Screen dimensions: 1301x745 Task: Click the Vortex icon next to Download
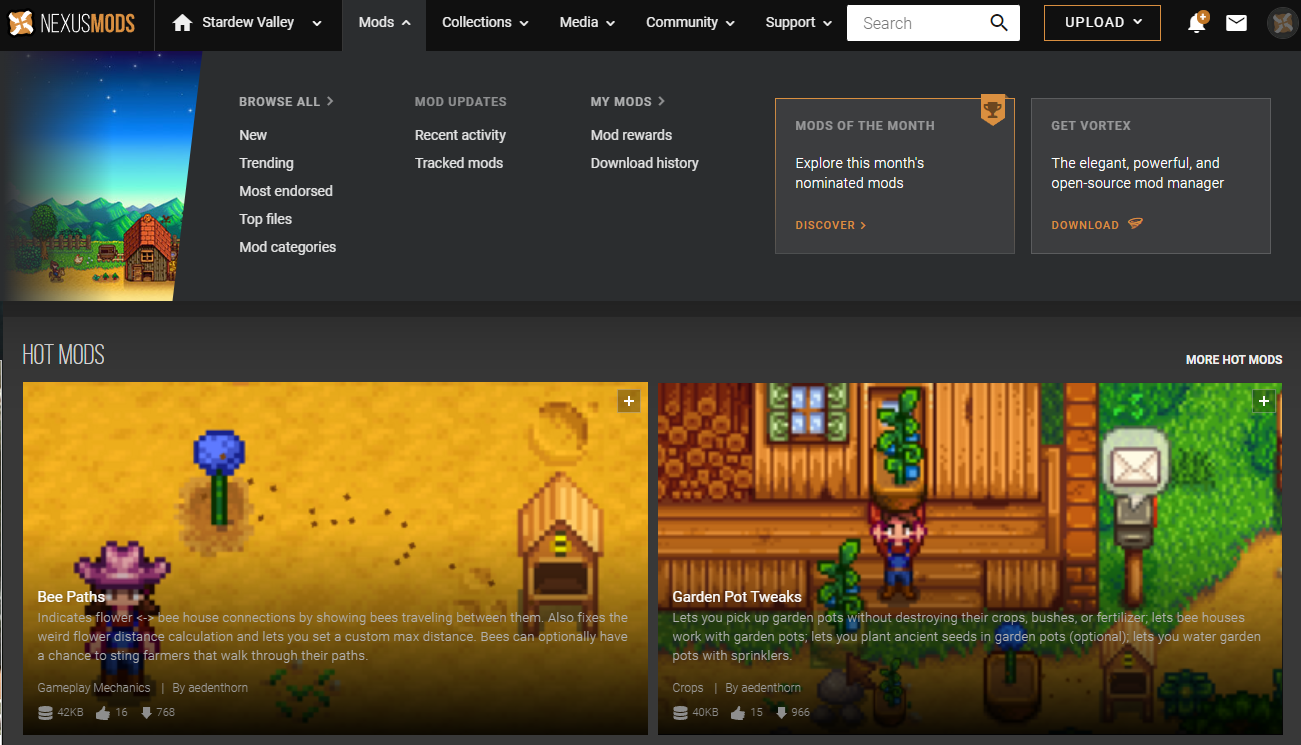1135,224
